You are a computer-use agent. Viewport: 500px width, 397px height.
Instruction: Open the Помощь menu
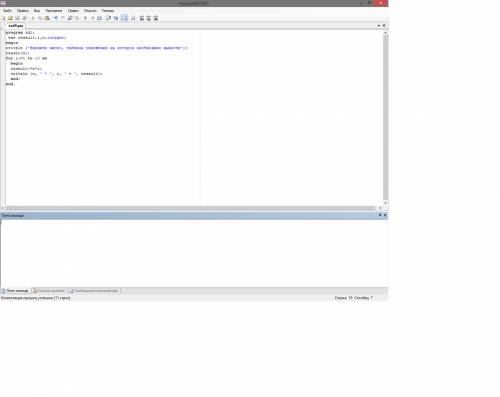coord(108,11)
